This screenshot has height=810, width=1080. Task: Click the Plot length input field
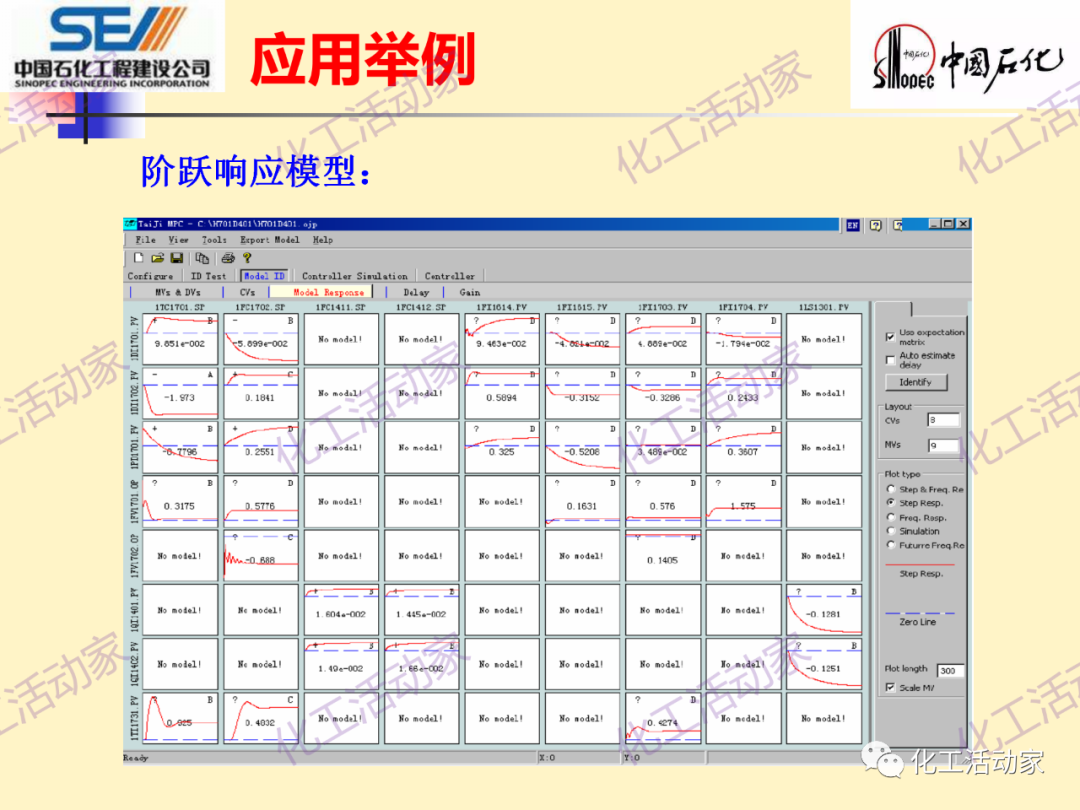pyautogui.click(x=949, y=668)
